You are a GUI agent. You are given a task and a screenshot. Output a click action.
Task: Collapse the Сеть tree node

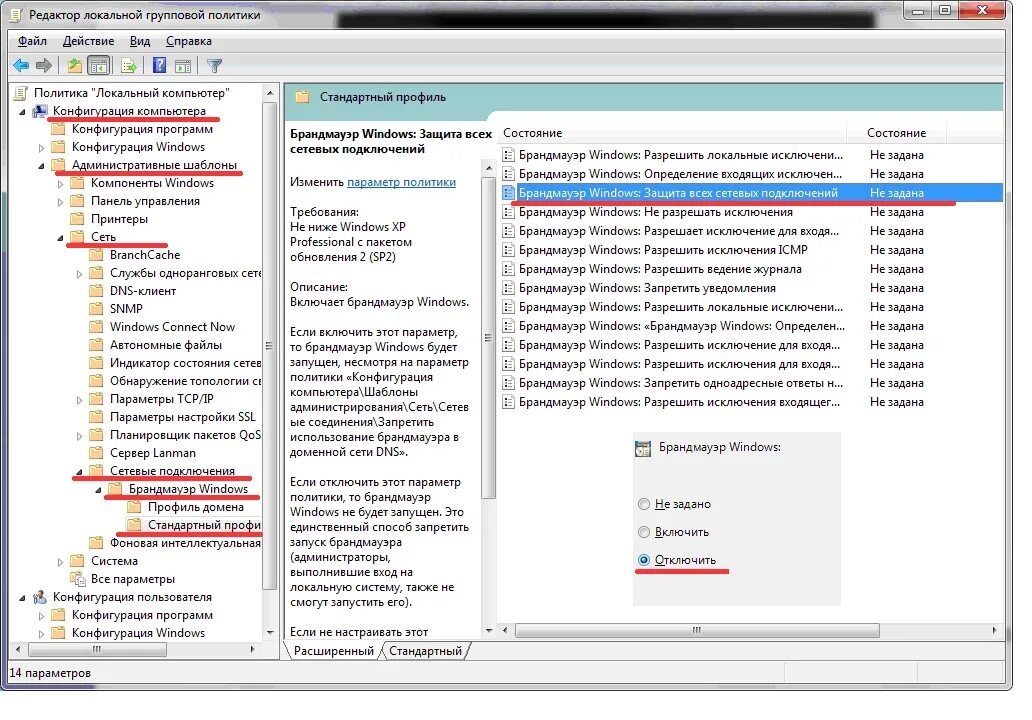click(61, 238)
